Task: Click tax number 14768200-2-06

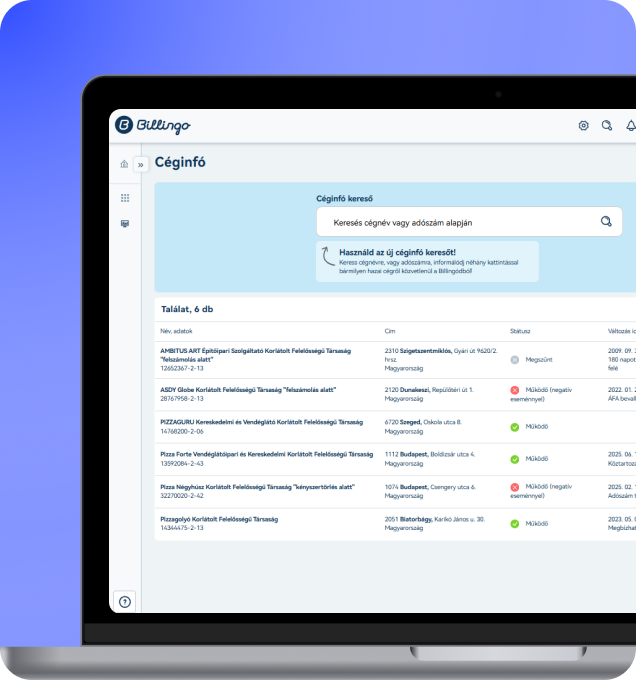Action: click(x=182, y=432)
